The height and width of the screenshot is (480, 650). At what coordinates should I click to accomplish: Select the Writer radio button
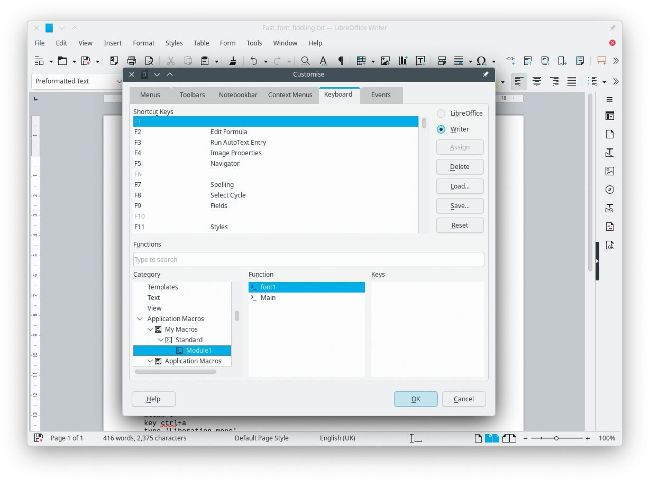point(441,129)
